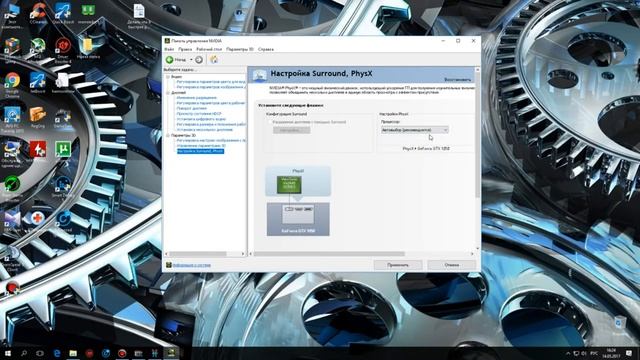640x360 pixels.
Task: Click the taskbar clock and date
Action: (x=611, y=353)
